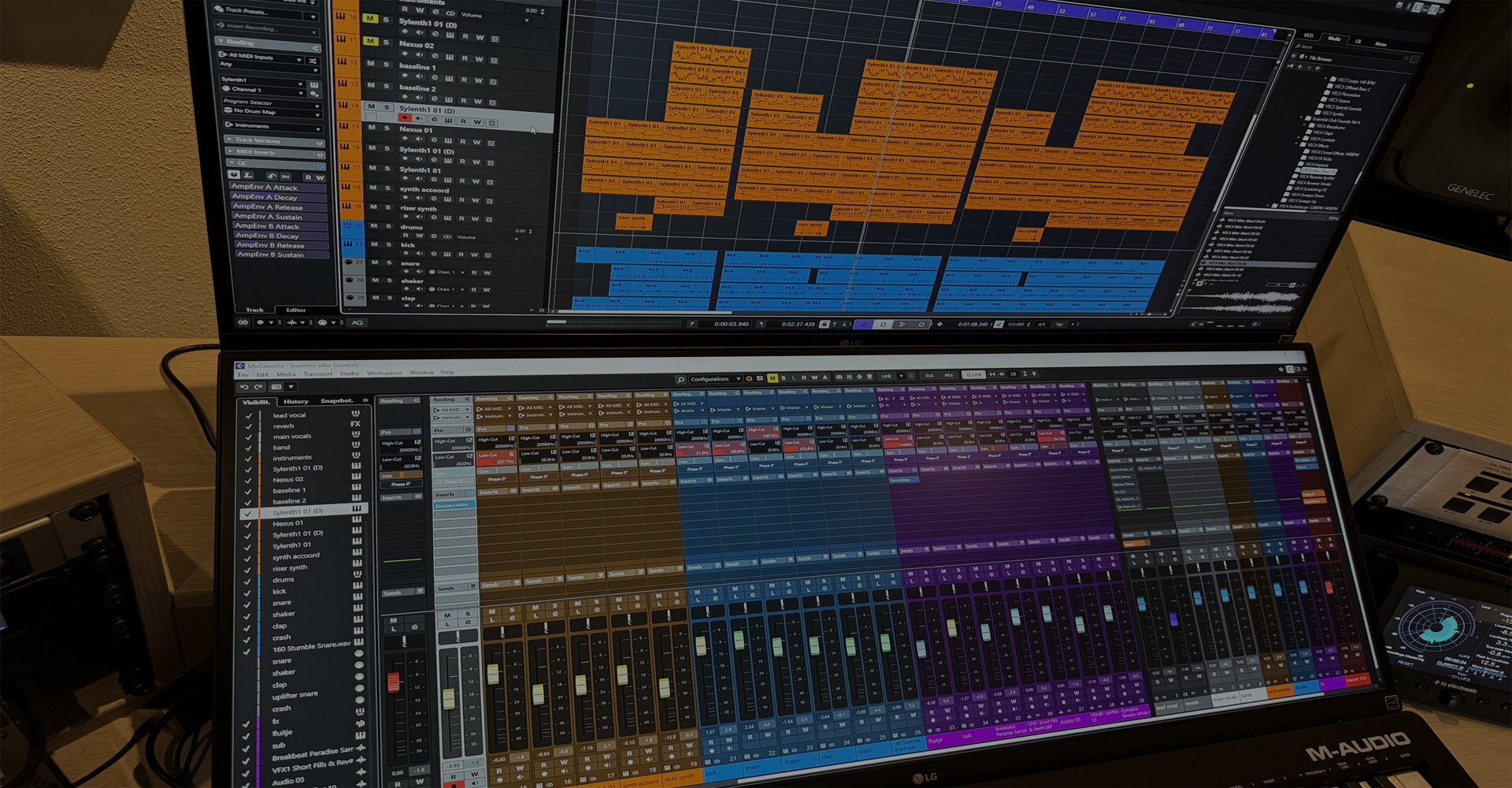Click the left locator time field 0:00:03.840

tap(732, 325)
